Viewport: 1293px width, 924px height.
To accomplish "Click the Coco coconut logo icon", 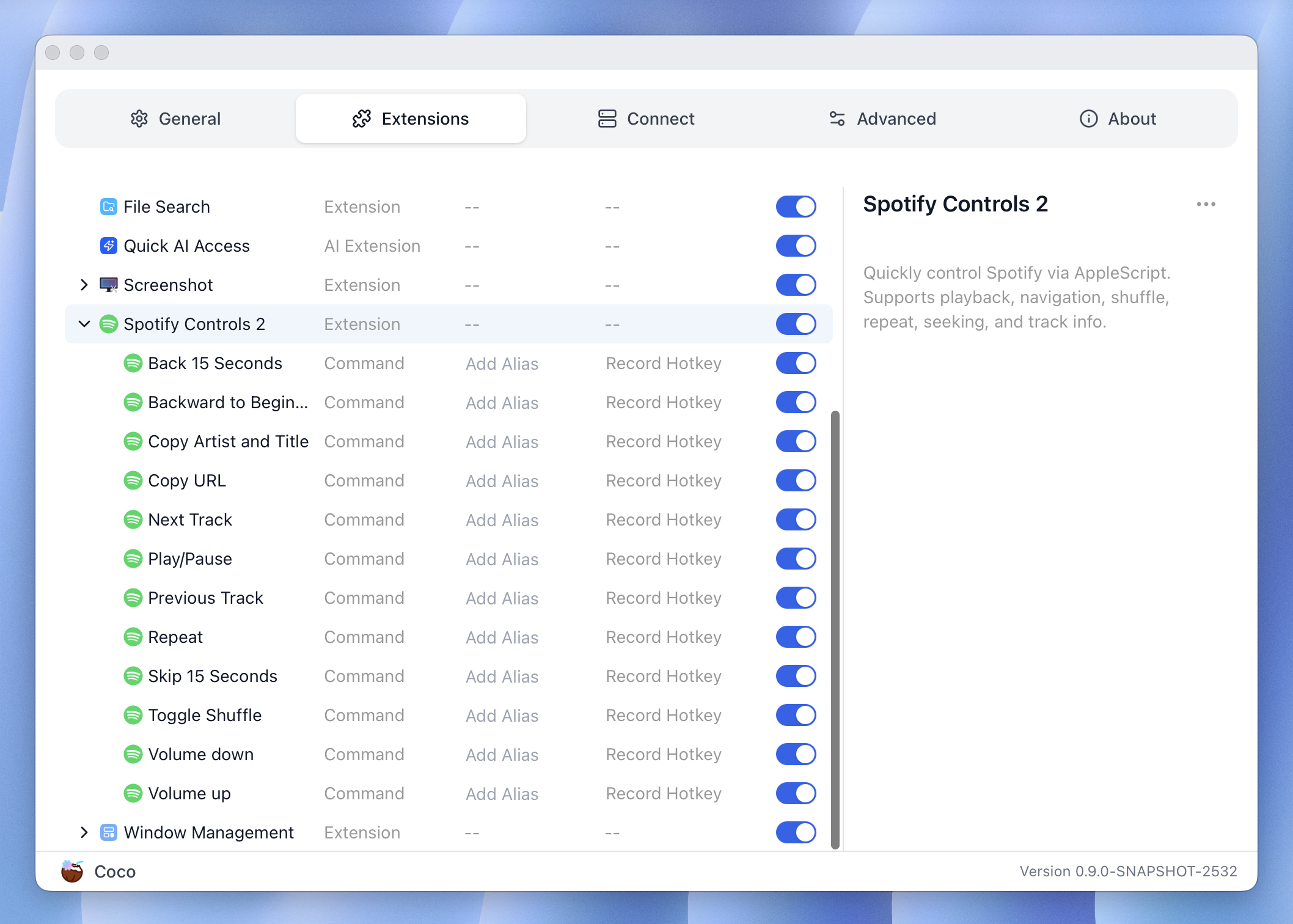I will click(x=72, y=871).
